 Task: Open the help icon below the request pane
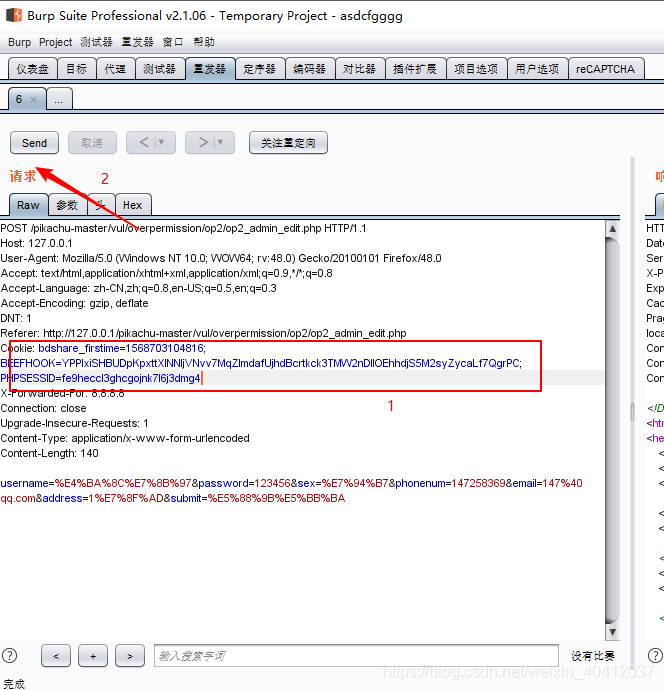[x=10, y=656]
